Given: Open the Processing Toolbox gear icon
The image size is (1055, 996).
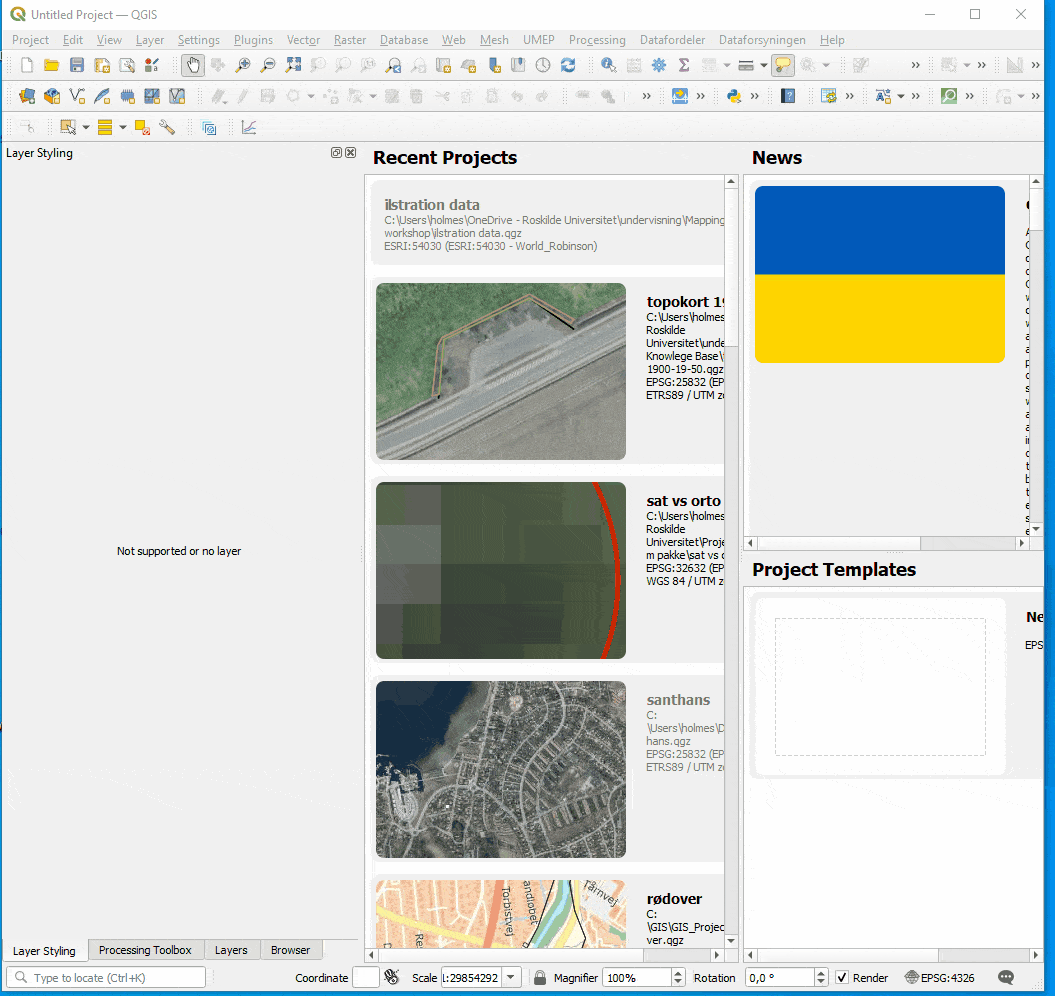Looking at the screenshot, I should point(659,65).
